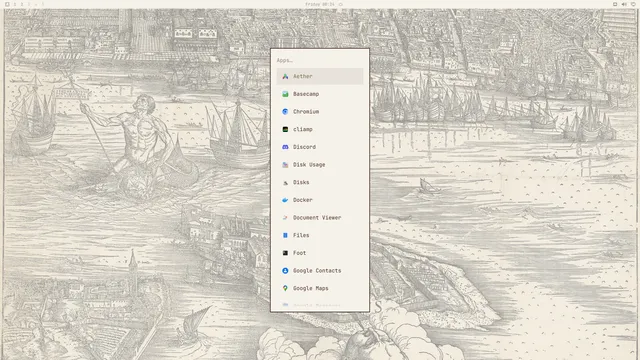This screenshot has height=360, width=640.
Task: Open the Basecamp app icon
Action: pyautogui.click(x=285, y=94)
